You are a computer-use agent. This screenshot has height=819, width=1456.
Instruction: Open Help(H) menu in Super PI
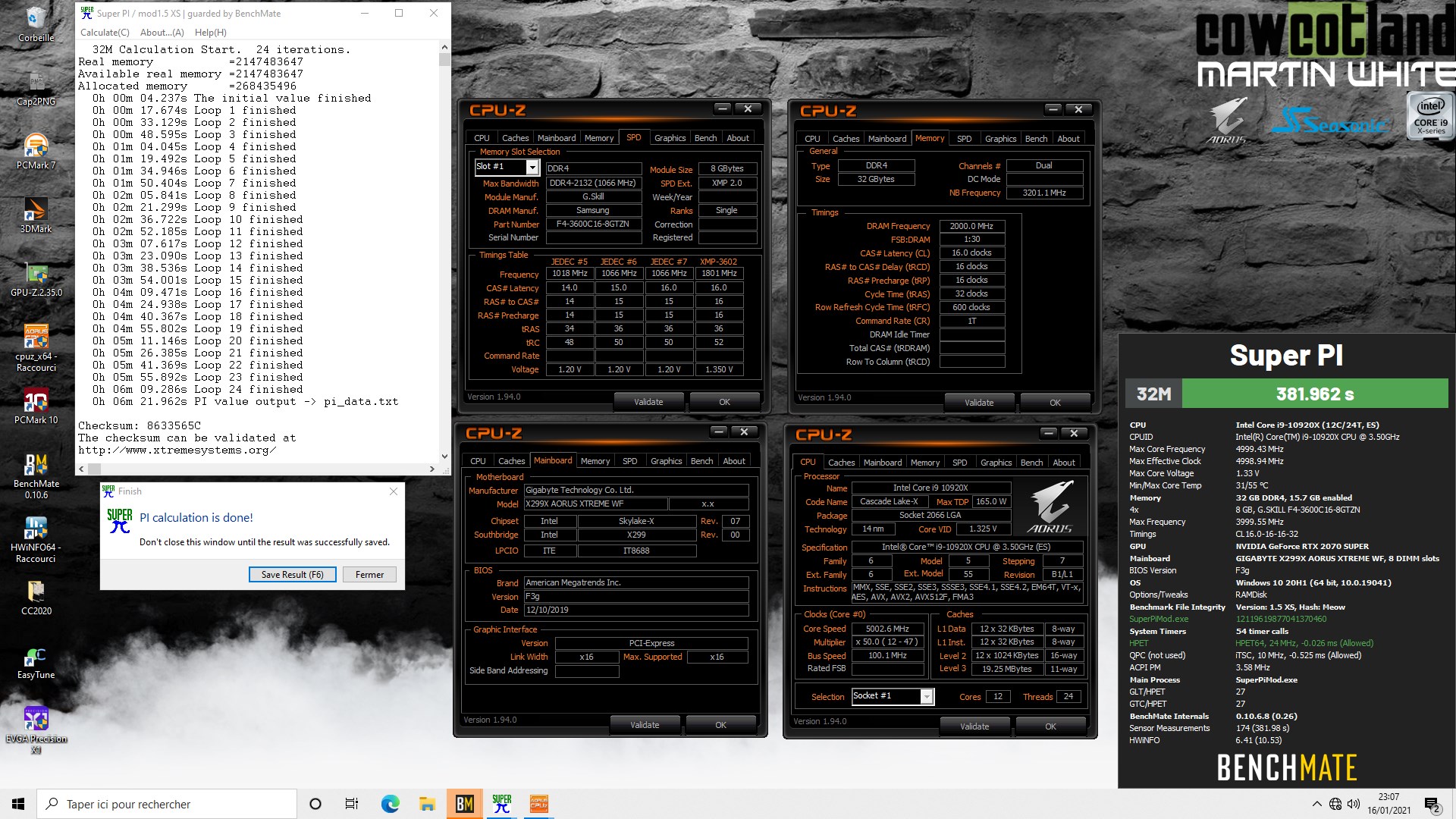click(211, 33)
